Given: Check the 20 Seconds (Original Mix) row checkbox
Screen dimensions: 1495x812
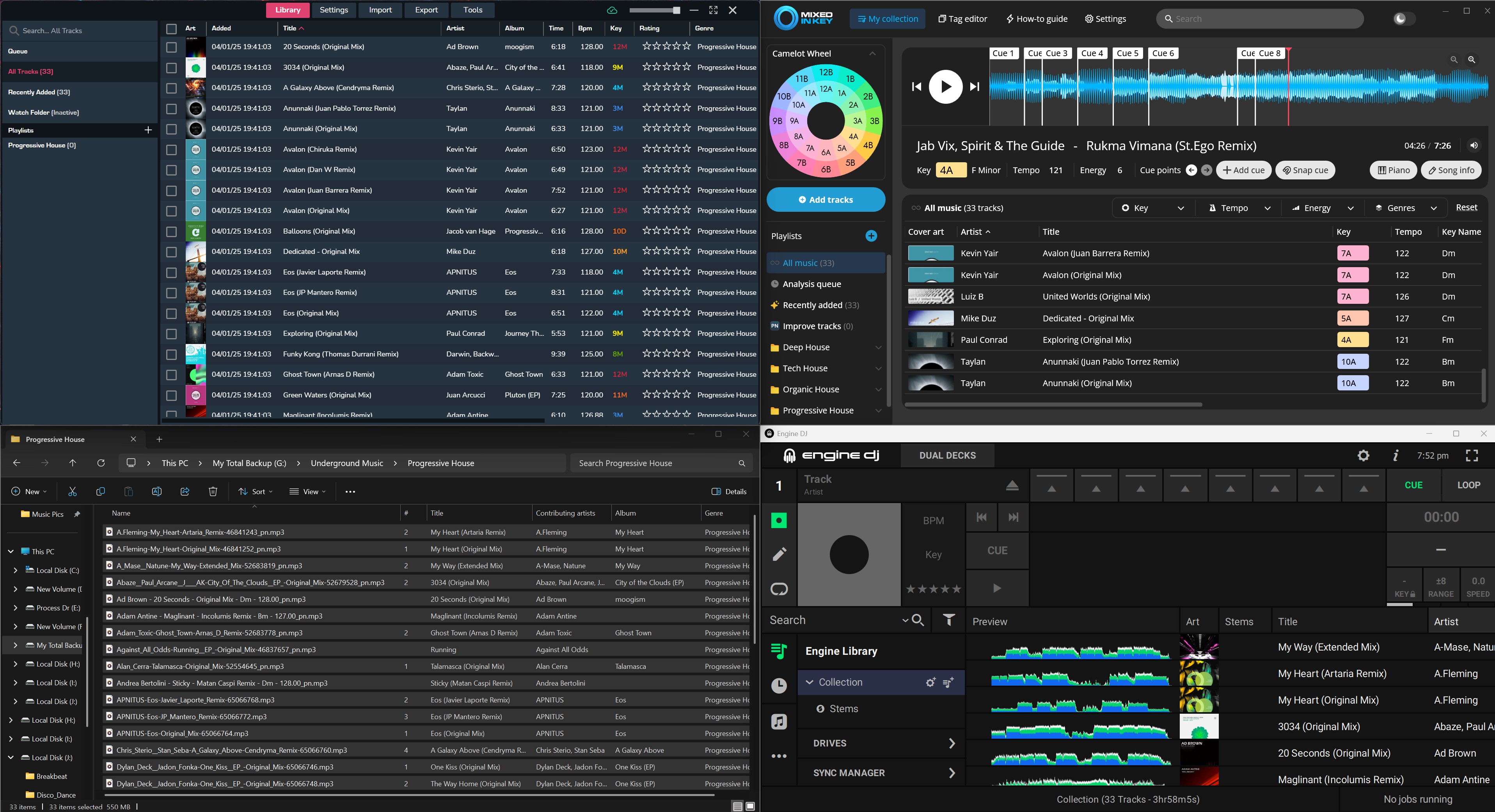Looking at the screenshot, I should tap(171, 47).
